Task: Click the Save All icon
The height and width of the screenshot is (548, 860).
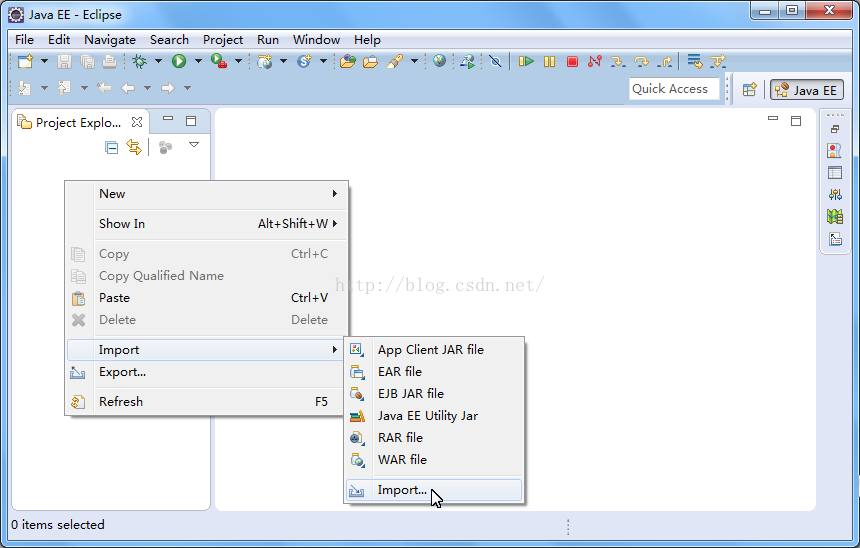Action: pos(87,61)
